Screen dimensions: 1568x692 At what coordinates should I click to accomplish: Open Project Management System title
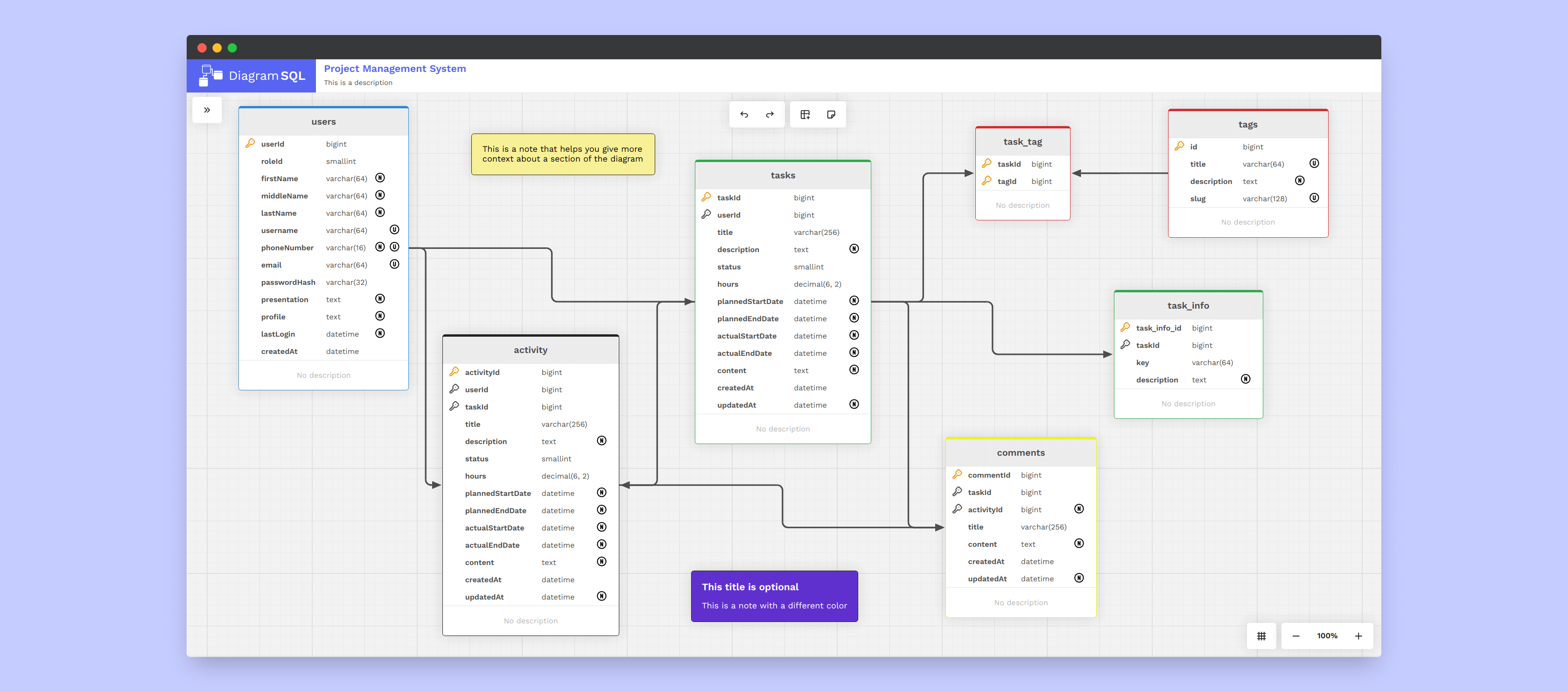click(x=394, y=69)
